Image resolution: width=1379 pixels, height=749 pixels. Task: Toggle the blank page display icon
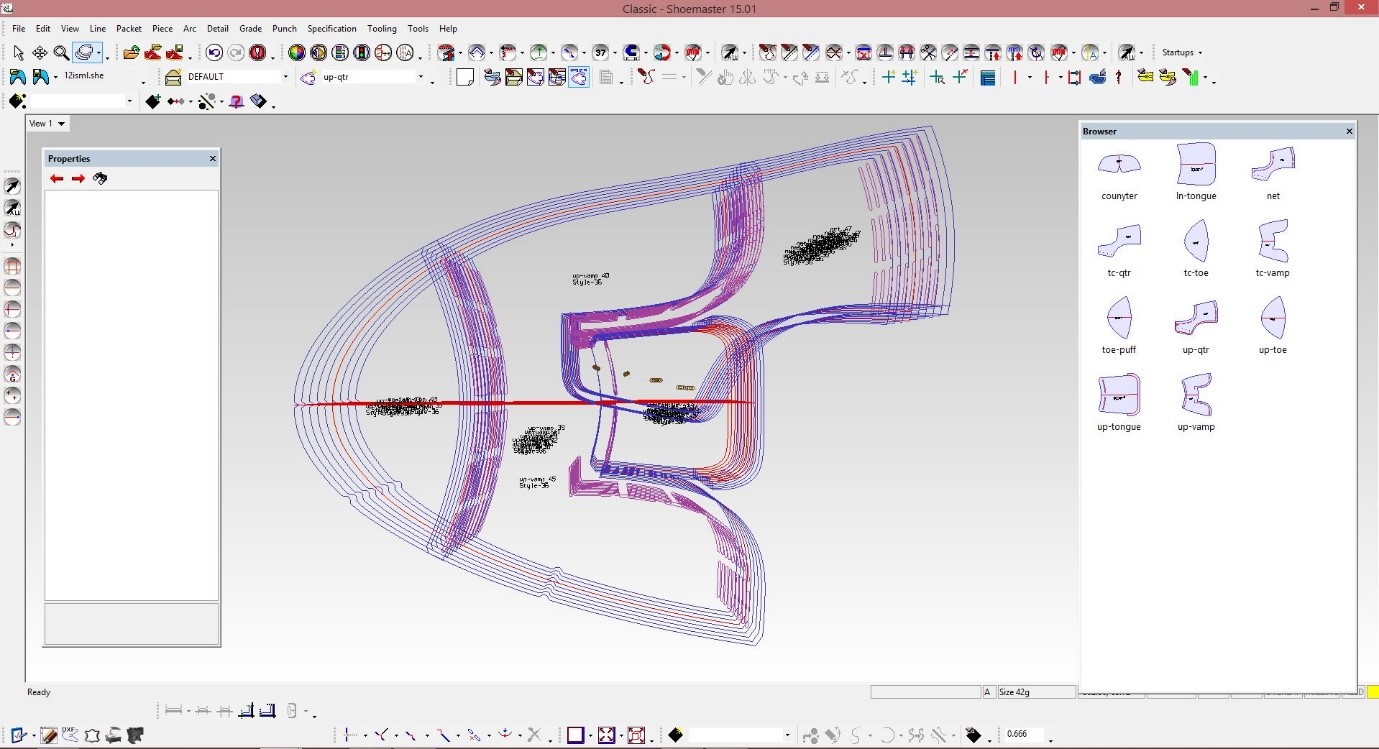pyautogui.click(x=465, y=77)
